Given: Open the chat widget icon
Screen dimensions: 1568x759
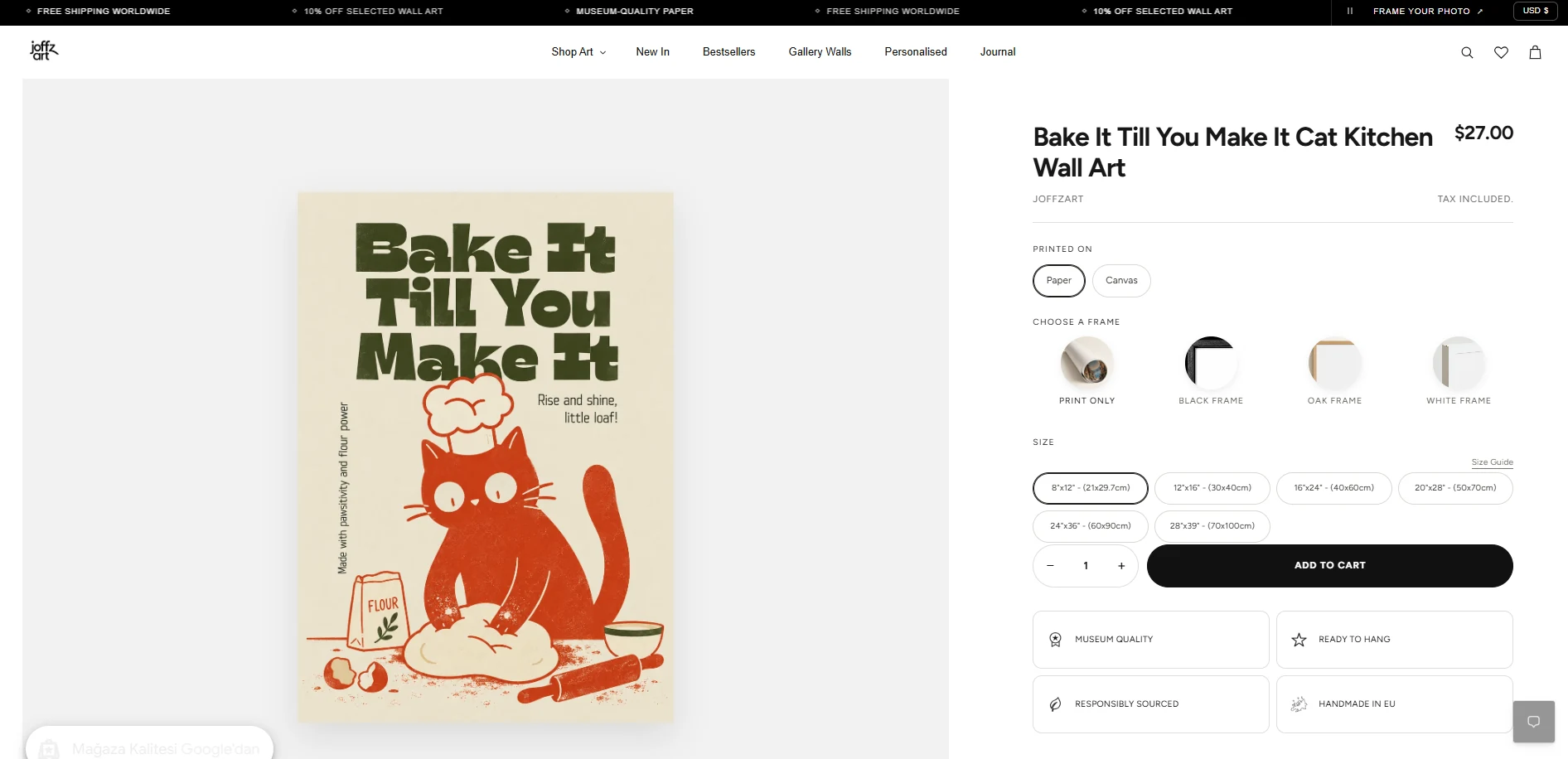Looking at the screenshot, I should 1534,722.
